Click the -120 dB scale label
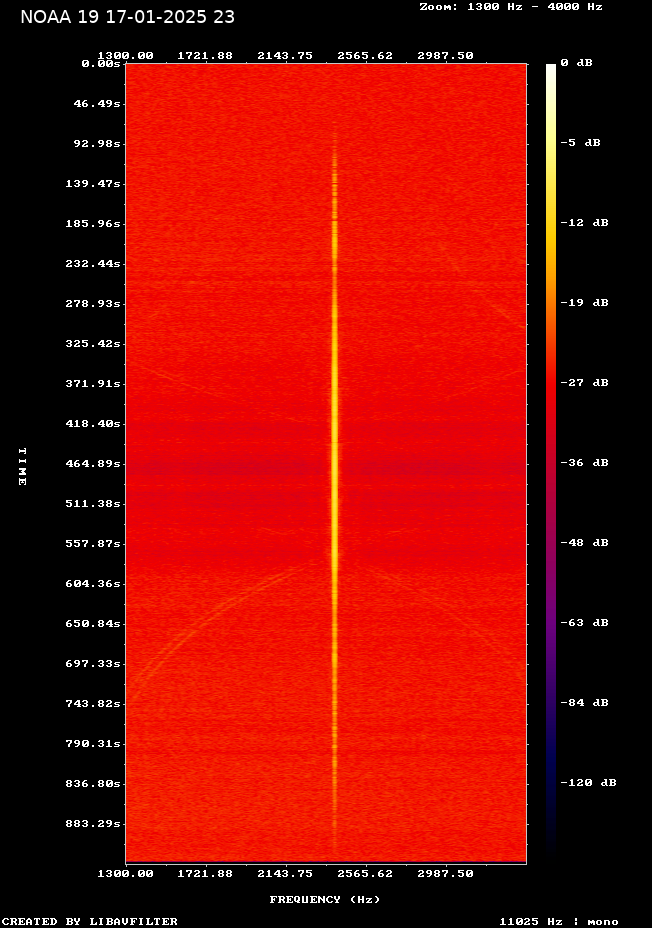The height and width of the screenshot is (928, 652). (589, 782)
